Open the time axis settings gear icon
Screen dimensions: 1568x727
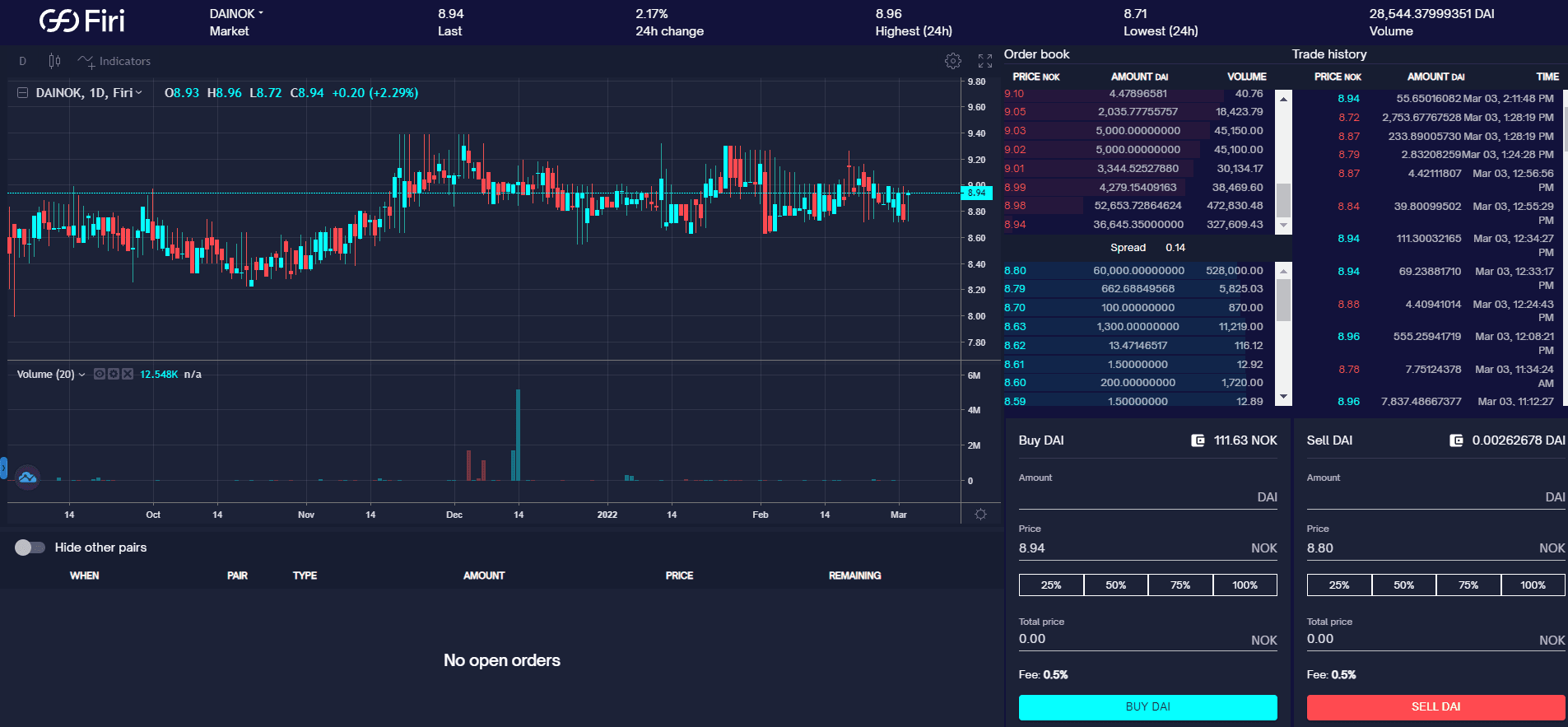coord(980,515)
